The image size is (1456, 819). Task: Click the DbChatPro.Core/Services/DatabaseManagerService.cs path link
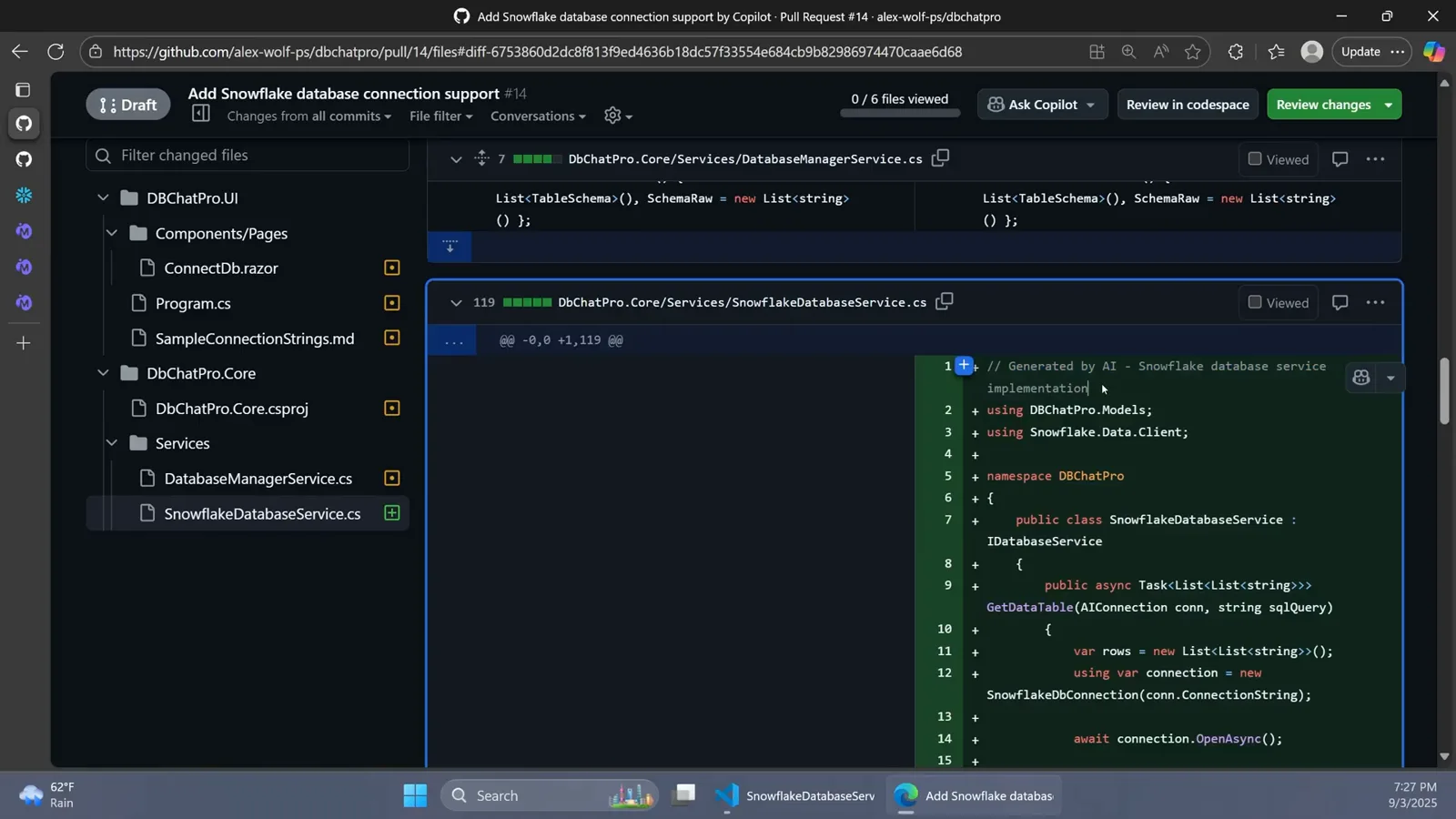point(745,159)
